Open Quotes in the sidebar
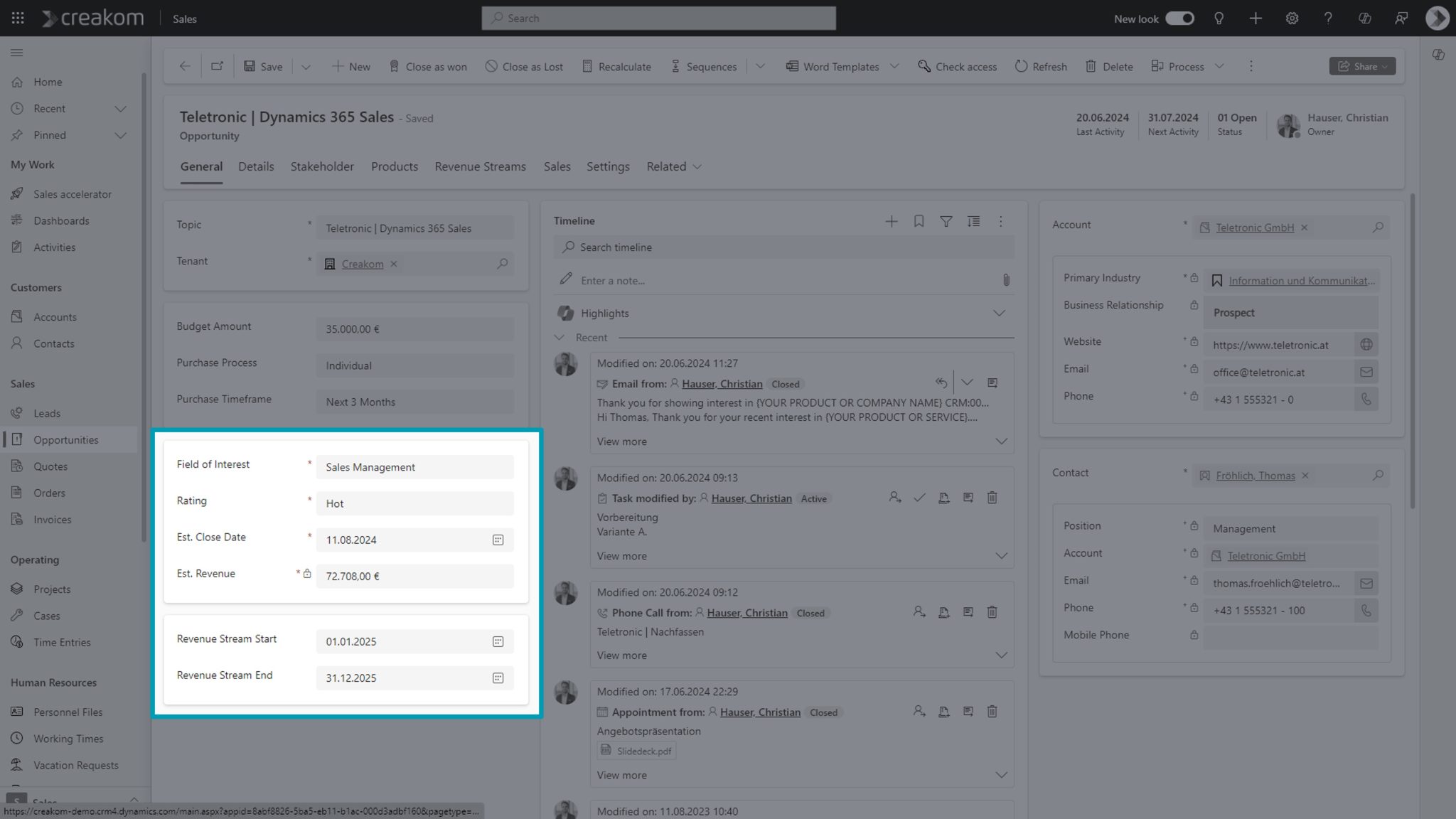The image size is (1456, 819). (50, 466)
